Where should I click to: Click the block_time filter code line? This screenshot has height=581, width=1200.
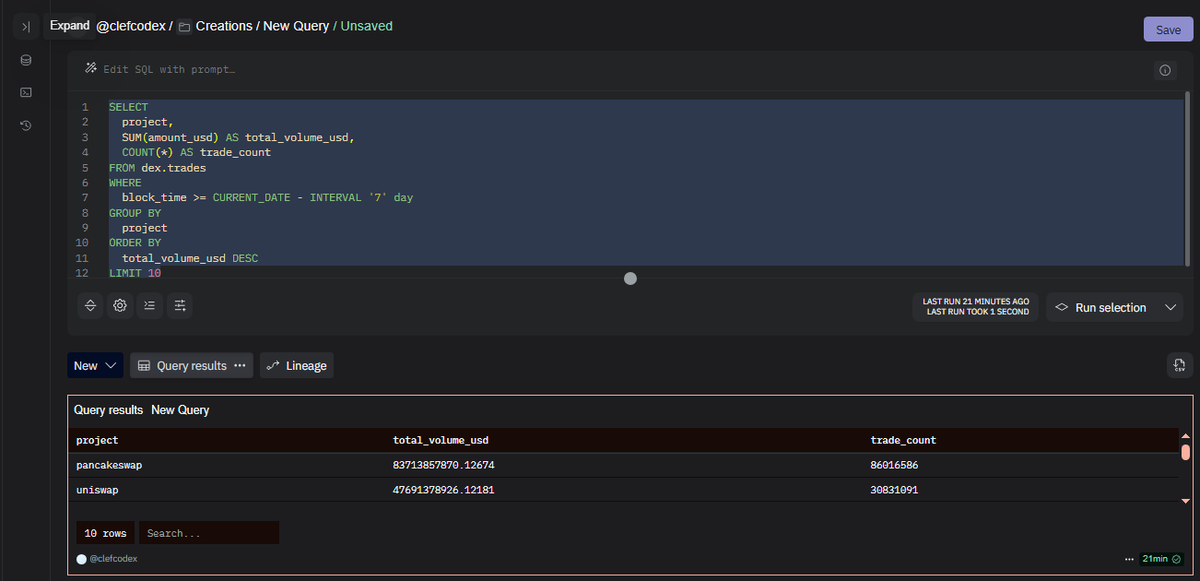click(x=267, y=198)
